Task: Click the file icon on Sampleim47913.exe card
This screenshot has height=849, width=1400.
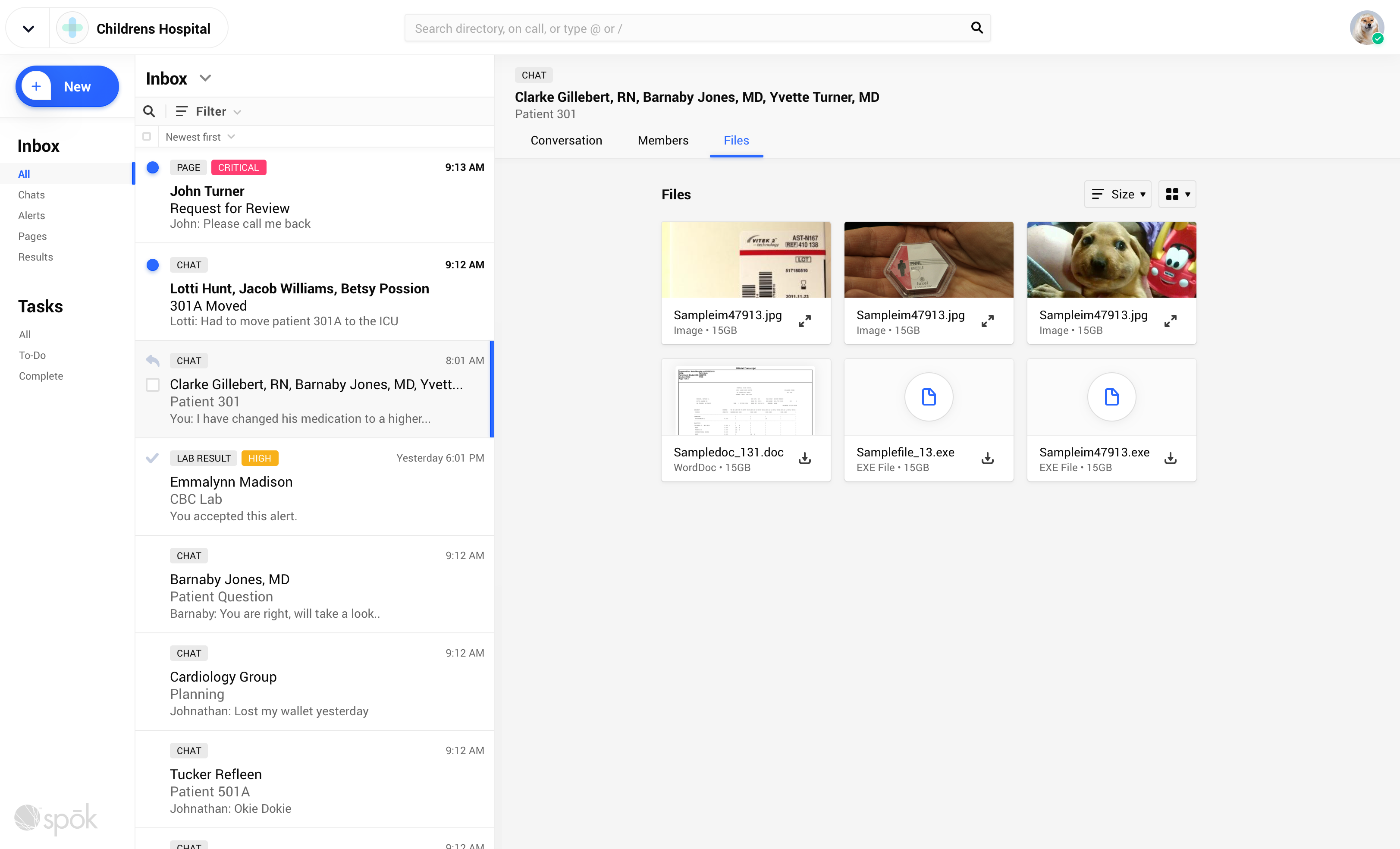Action: tap(1111, 396)
